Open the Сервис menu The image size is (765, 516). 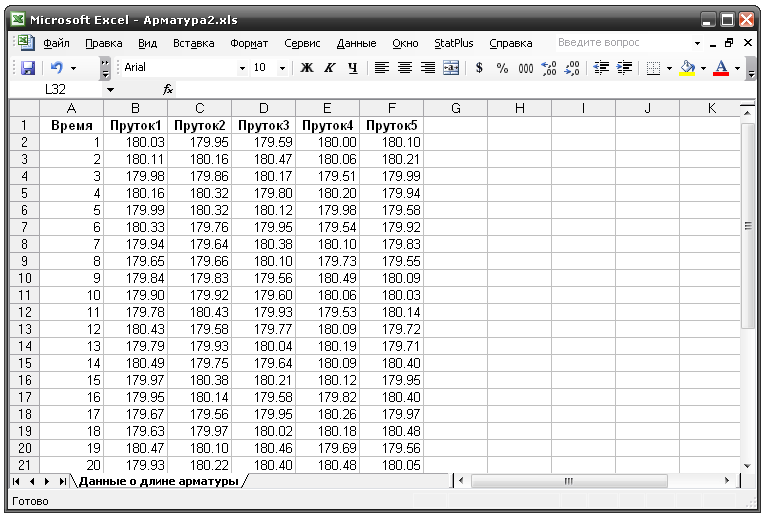pyautogui.click(x=302, y=43)
